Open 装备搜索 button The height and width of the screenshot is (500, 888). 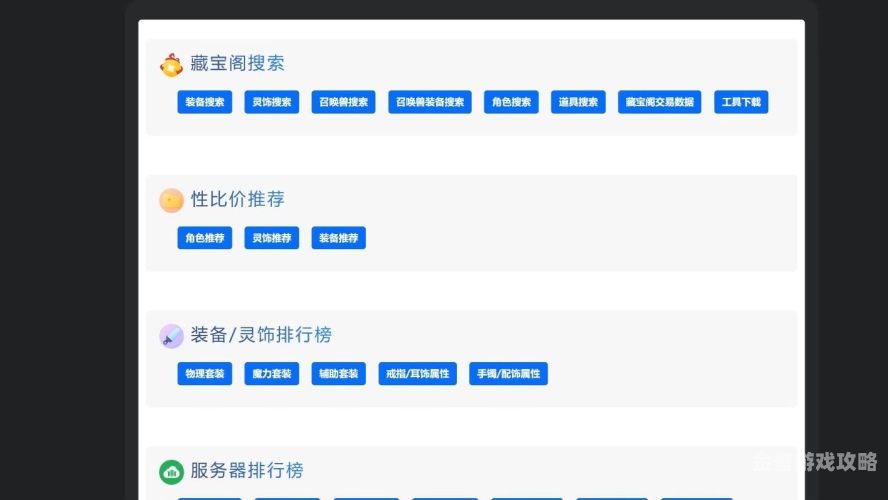click(204, 102)
